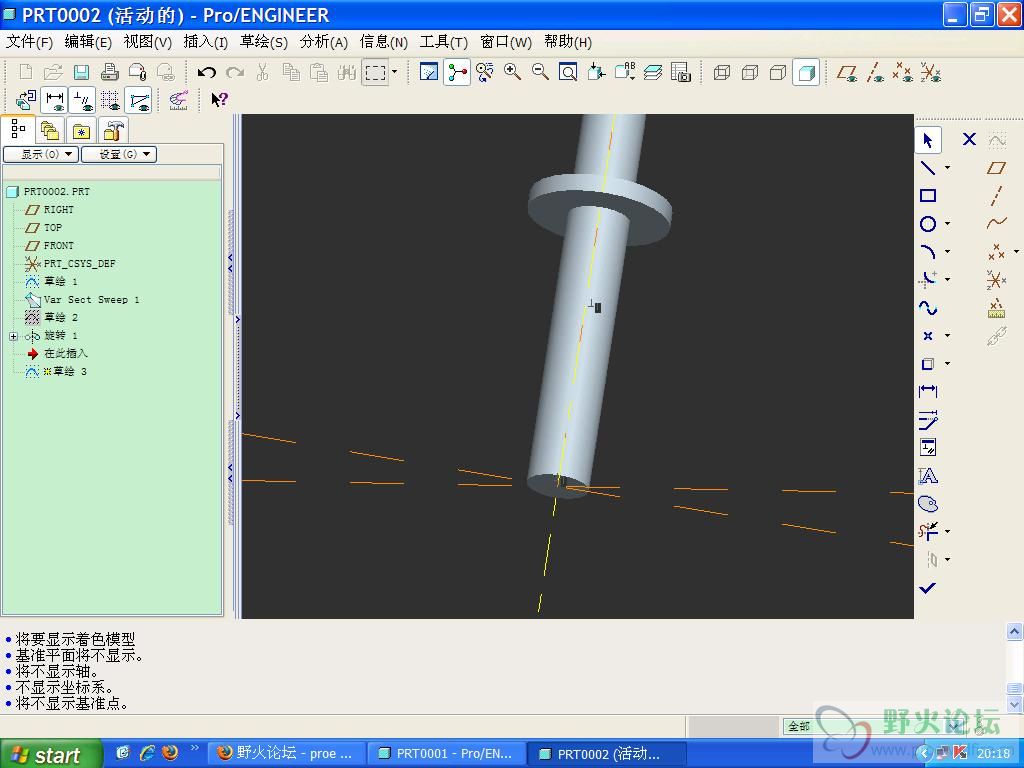Open the 显示(O) dropdown in model tree
Viewport: 1024px width, 768px height.
point(41,154)
